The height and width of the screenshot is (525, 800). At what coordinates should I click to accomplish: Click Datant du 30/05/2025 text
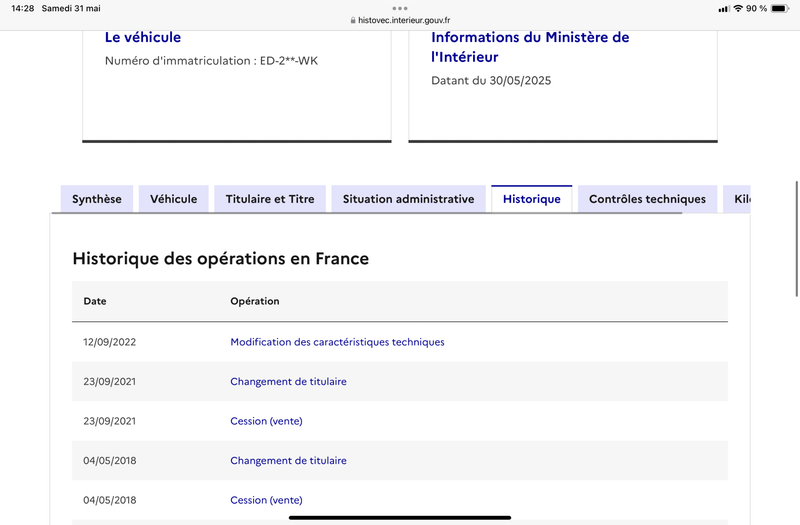coord(491,81)
